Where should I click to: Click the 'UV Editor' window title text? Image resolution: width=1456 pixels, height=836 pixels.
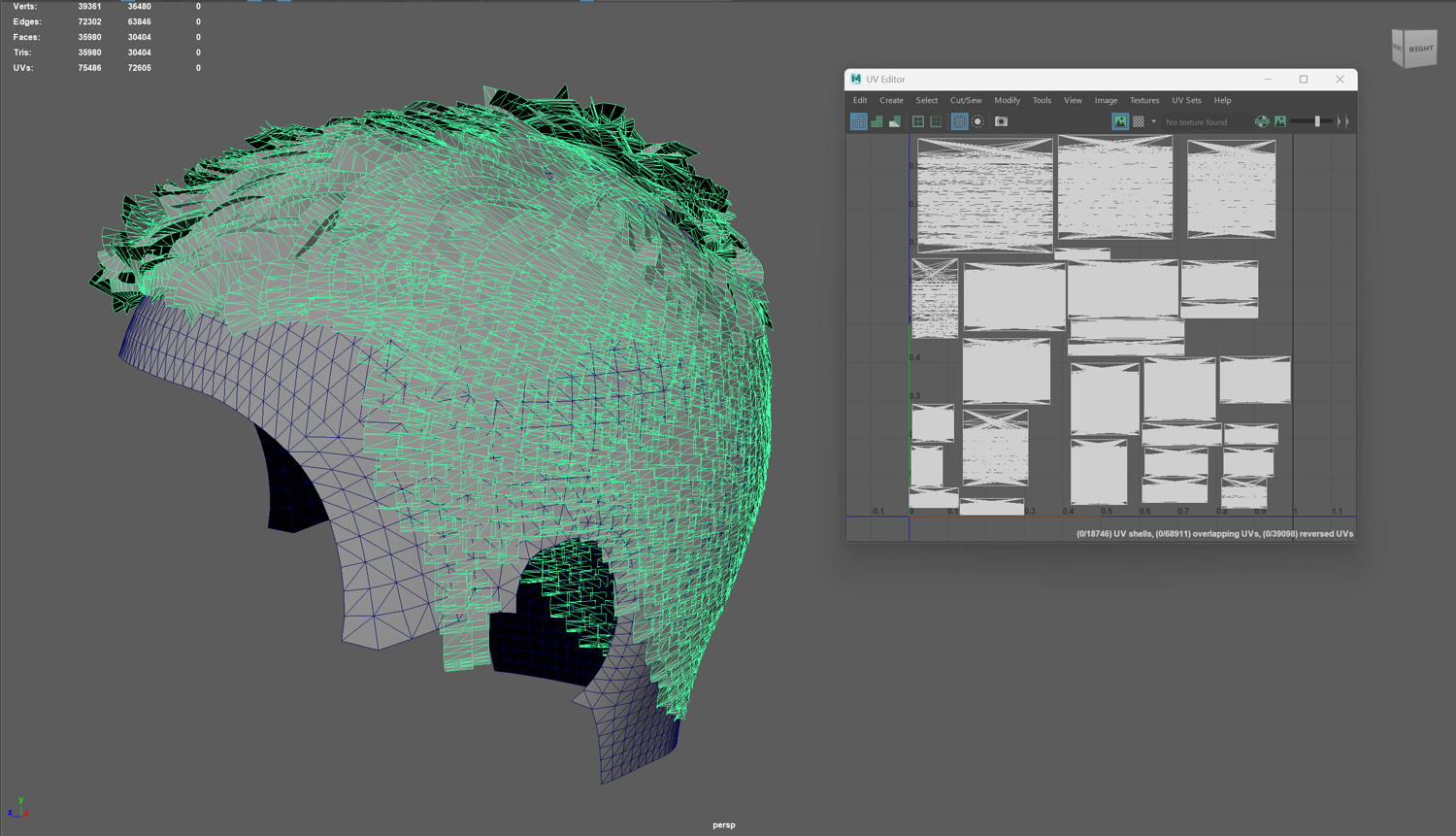coord(885,80)
